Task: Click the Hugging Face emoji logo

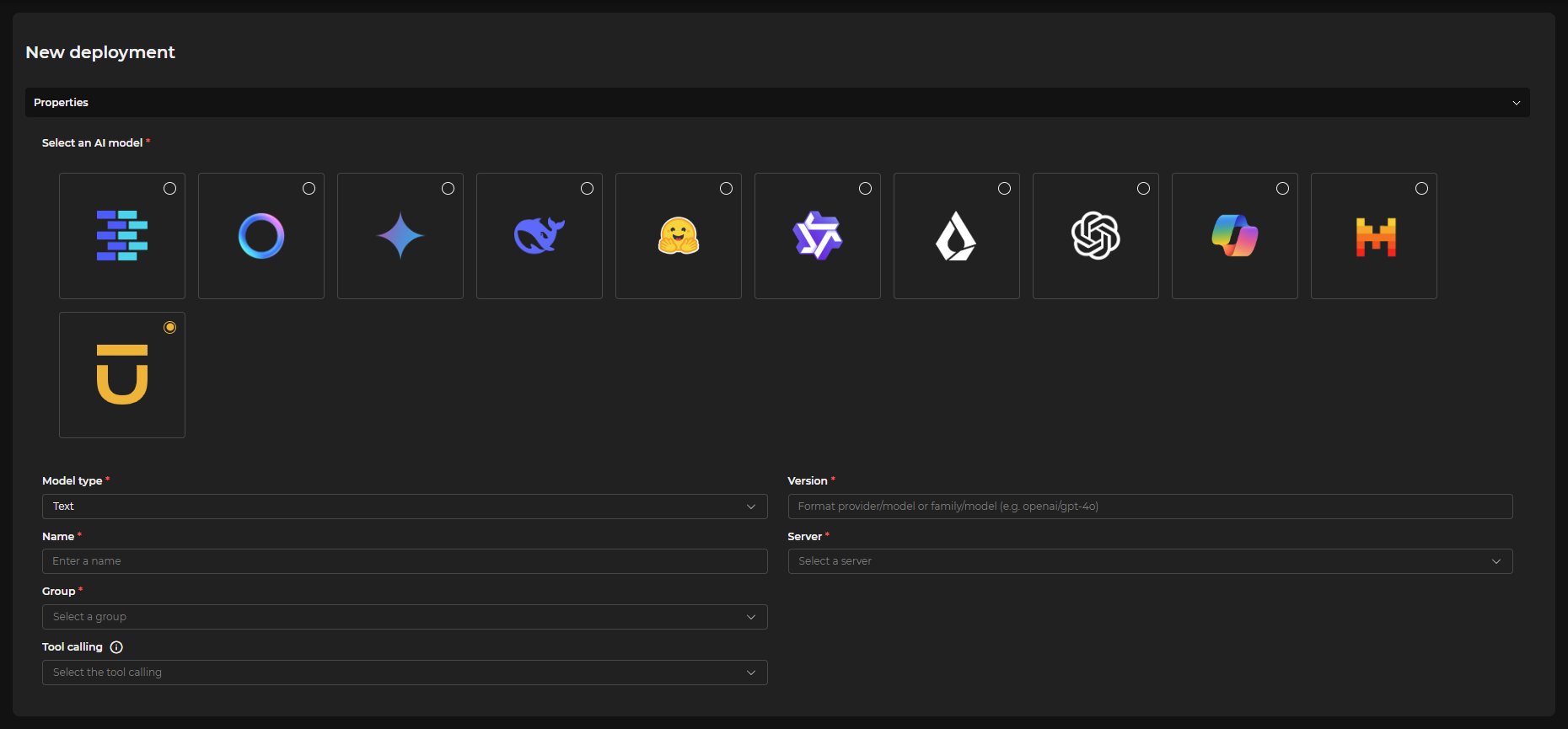Action: pos(679,236)
